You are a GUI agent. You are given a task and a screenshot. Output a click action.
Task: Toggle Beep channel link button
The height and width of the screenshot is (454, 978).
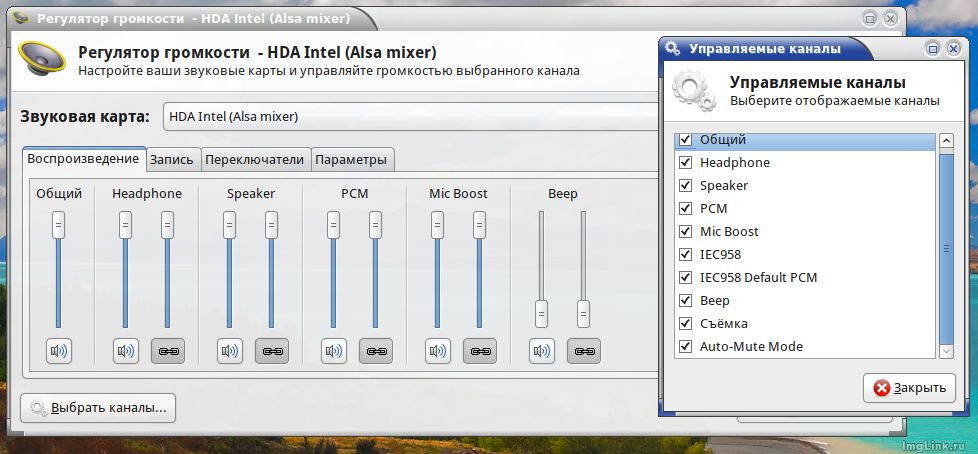[584, 351]
